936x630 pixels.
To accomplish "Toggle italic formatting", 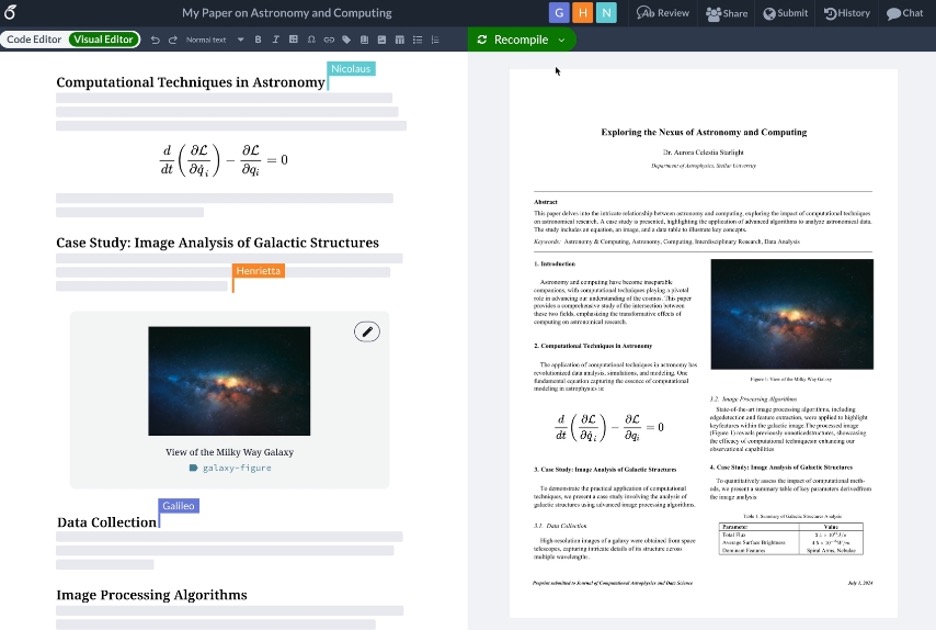I will pyautogui.click(x=276, y=40).
